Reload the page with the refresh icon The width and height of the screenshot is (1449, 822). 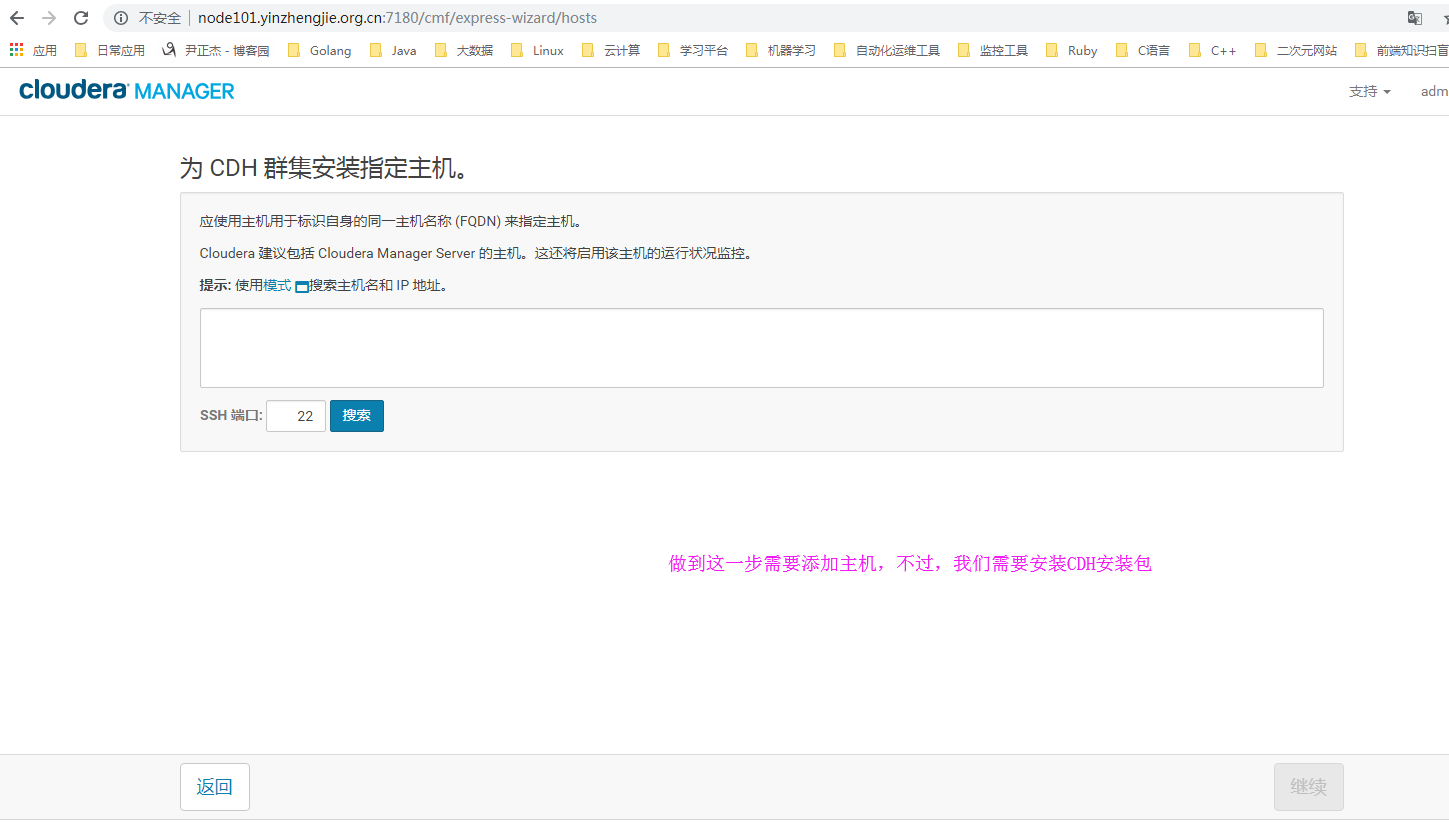coord(81,18)
